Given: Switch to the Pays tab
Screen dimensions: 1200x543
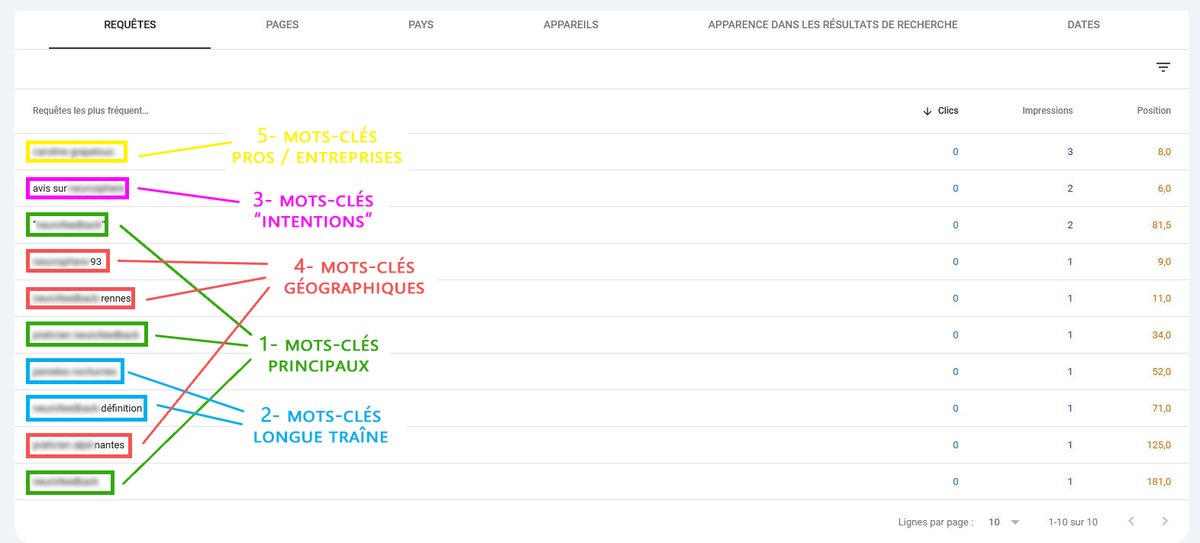Looking at the screenshot, I should 421,24.
